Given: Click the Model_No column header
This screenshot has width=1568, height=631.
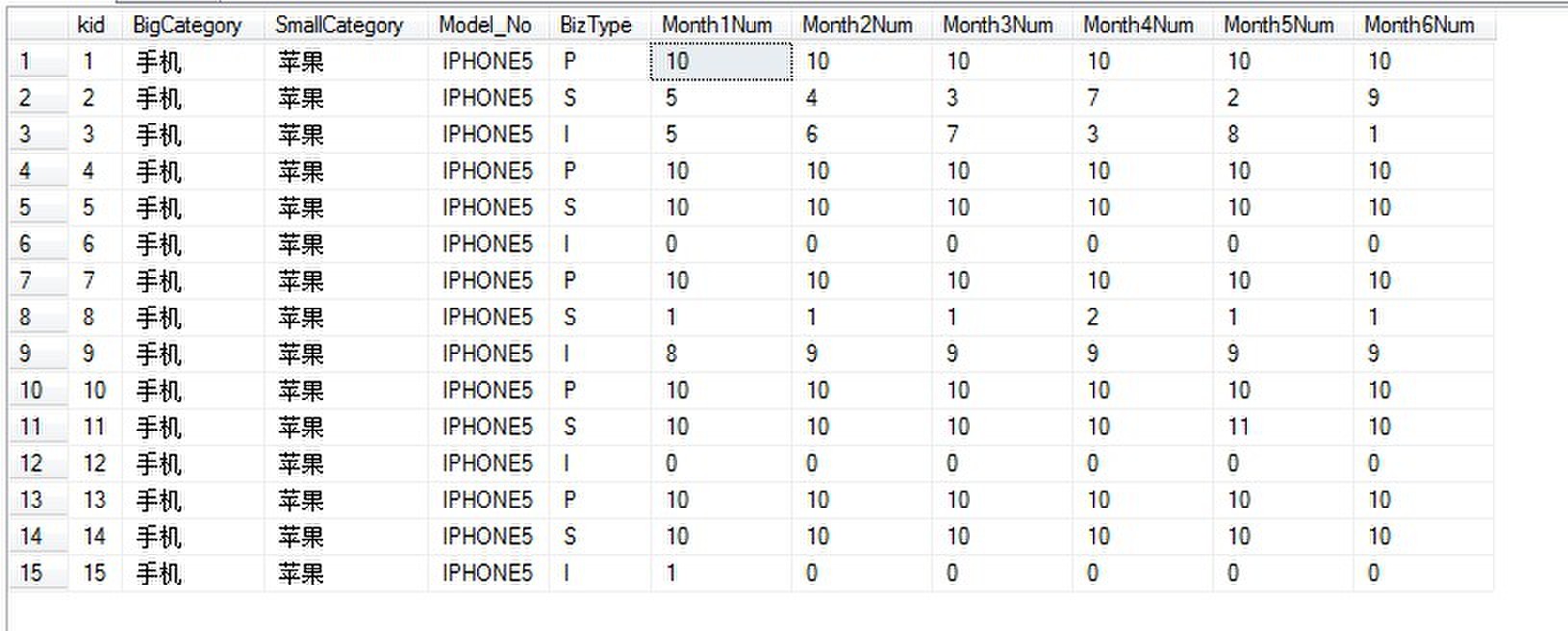Looking at the screenshot, I should pyautogui.click(x=485, y=25).
